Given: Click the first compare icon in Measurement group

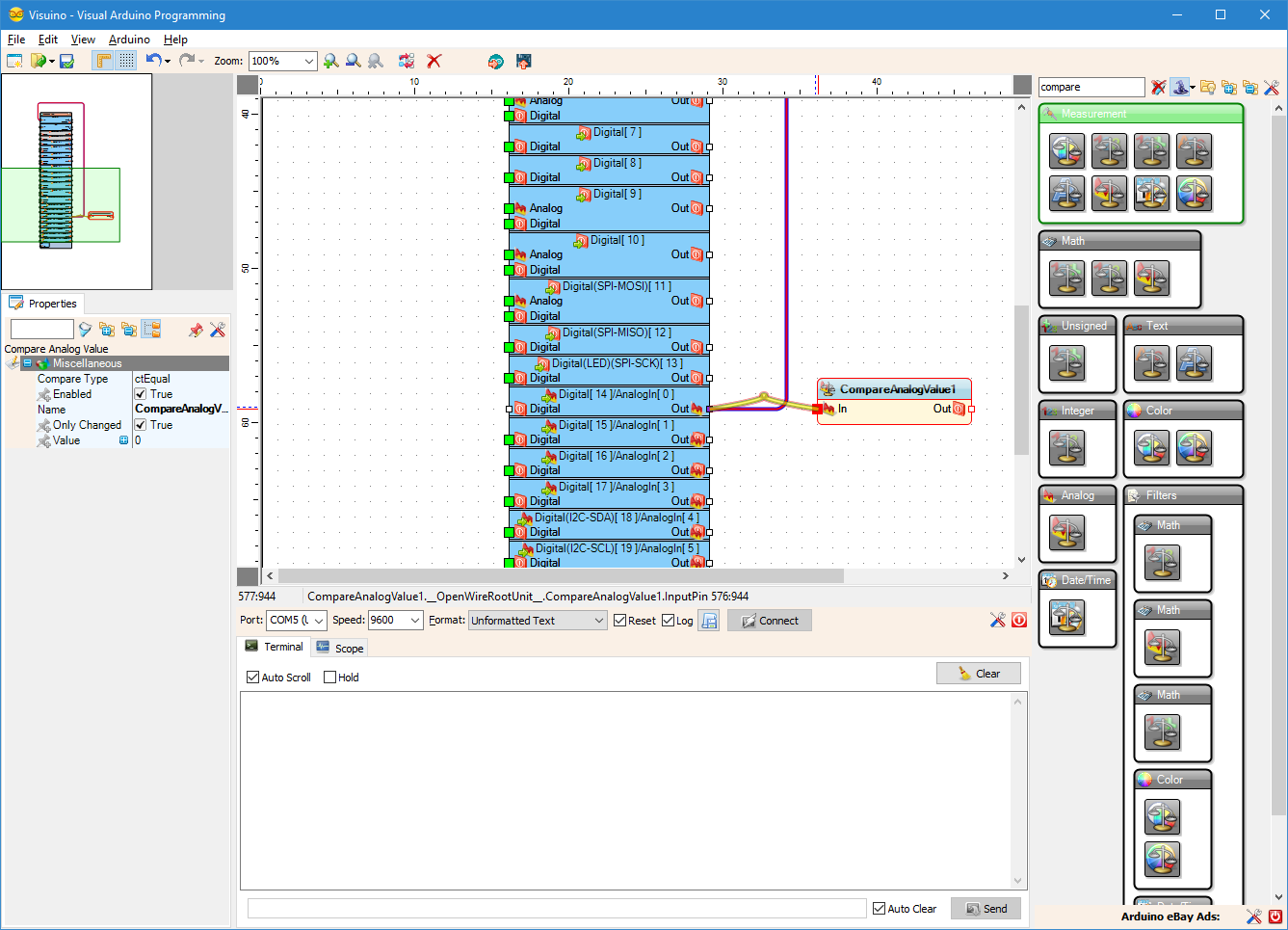Looking at the screenshot, I should tap(1066, 151).
